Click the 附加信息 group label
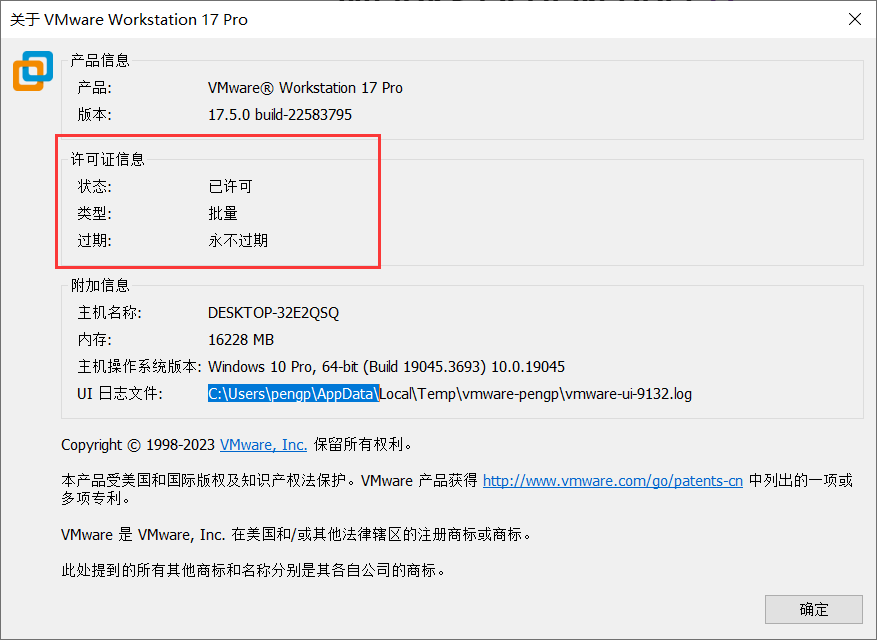Screen dimensions: 877x640 [100, 285]
